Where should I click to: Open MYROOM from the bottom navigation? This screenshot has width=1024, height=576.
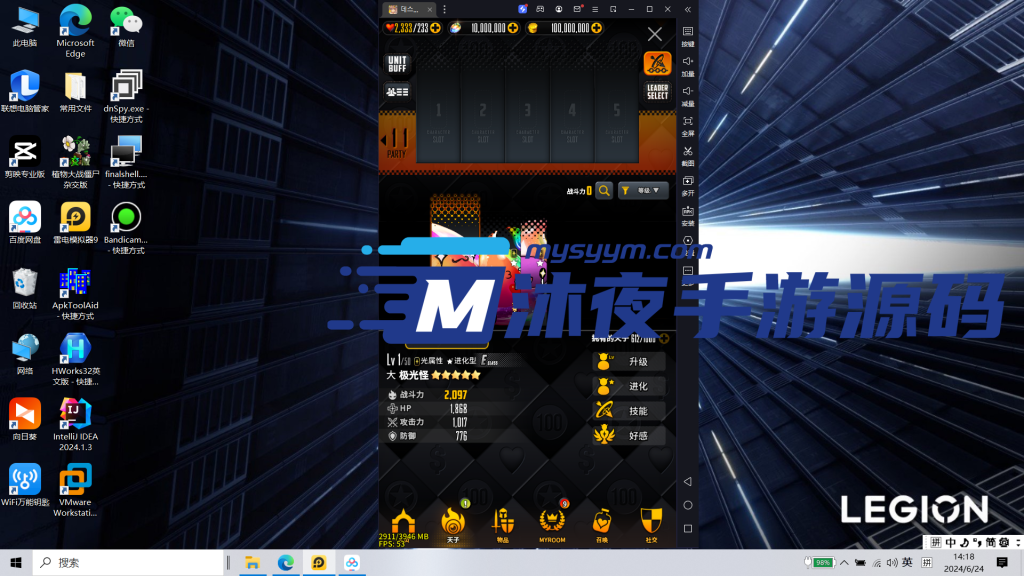pyautogui.click(x=551, y=521)
